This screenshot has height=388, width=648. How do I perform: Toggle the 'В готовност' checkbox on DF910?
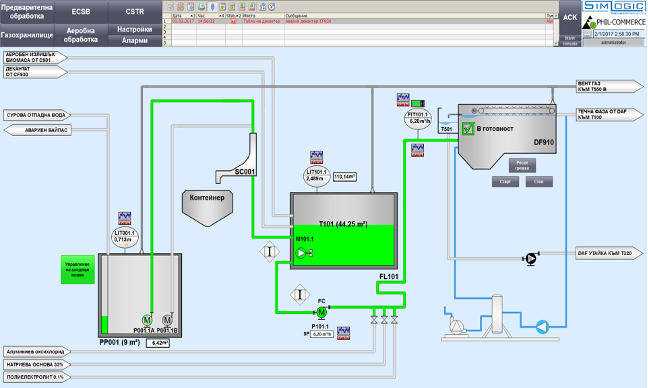point(468,129)
